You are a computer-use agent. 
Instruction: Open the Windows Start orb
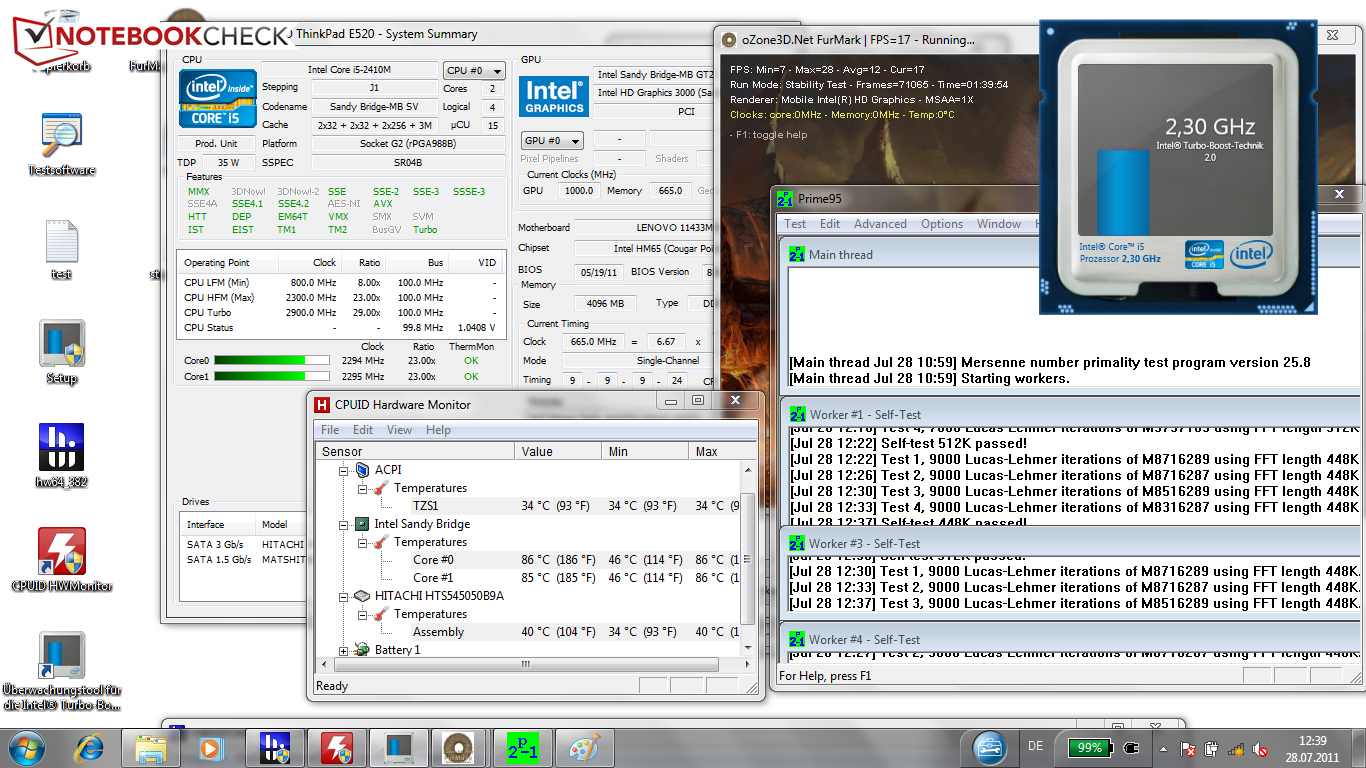[x=27, y=747]
